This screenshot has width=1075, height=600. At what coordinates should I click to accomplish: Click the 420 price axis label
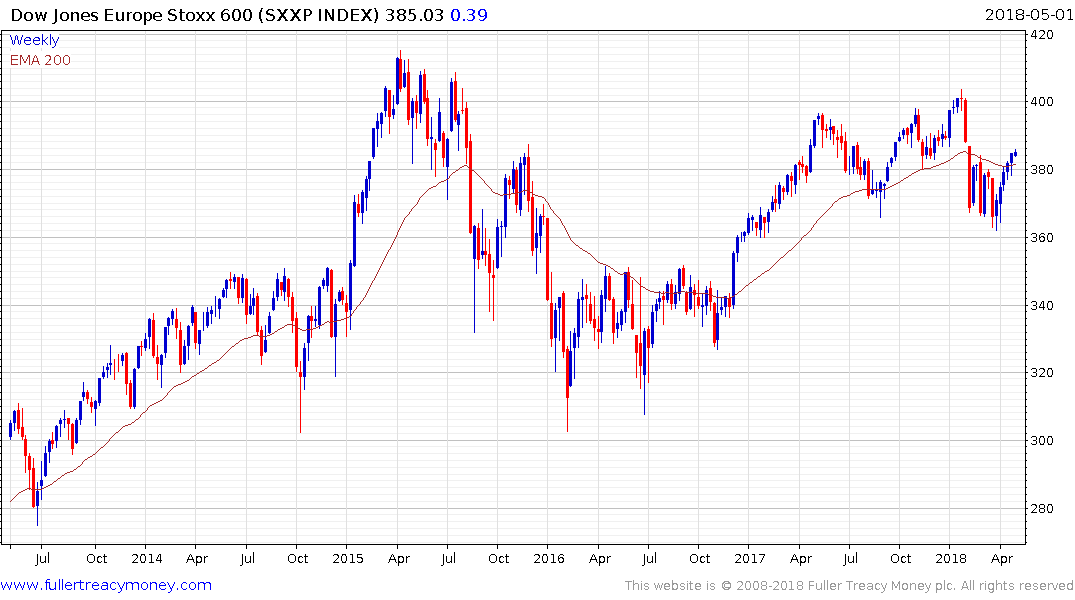[x=1042, y=35]
